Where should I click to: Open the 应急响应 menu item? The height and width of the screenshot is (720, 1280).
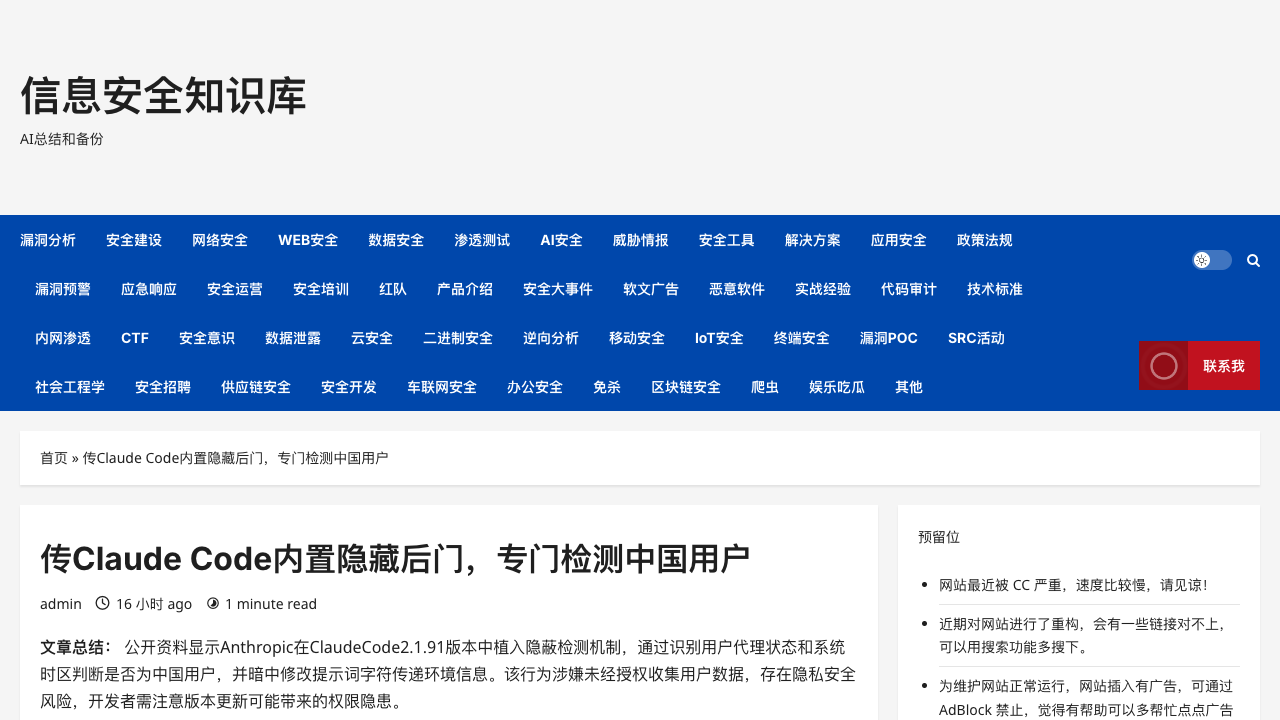click(x=149, y=289)
